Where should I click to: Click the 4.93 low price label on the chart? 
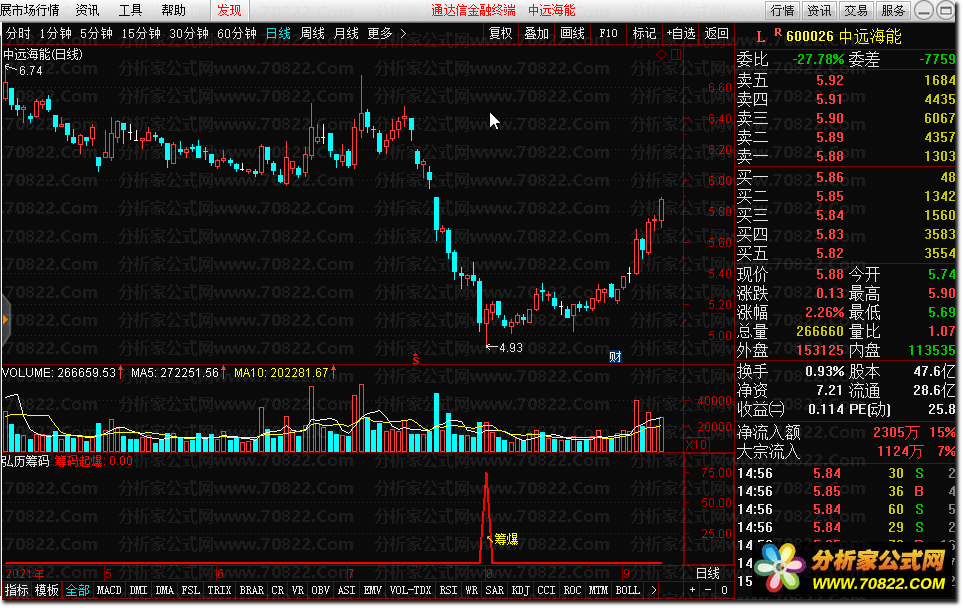[x=511, y=348]
